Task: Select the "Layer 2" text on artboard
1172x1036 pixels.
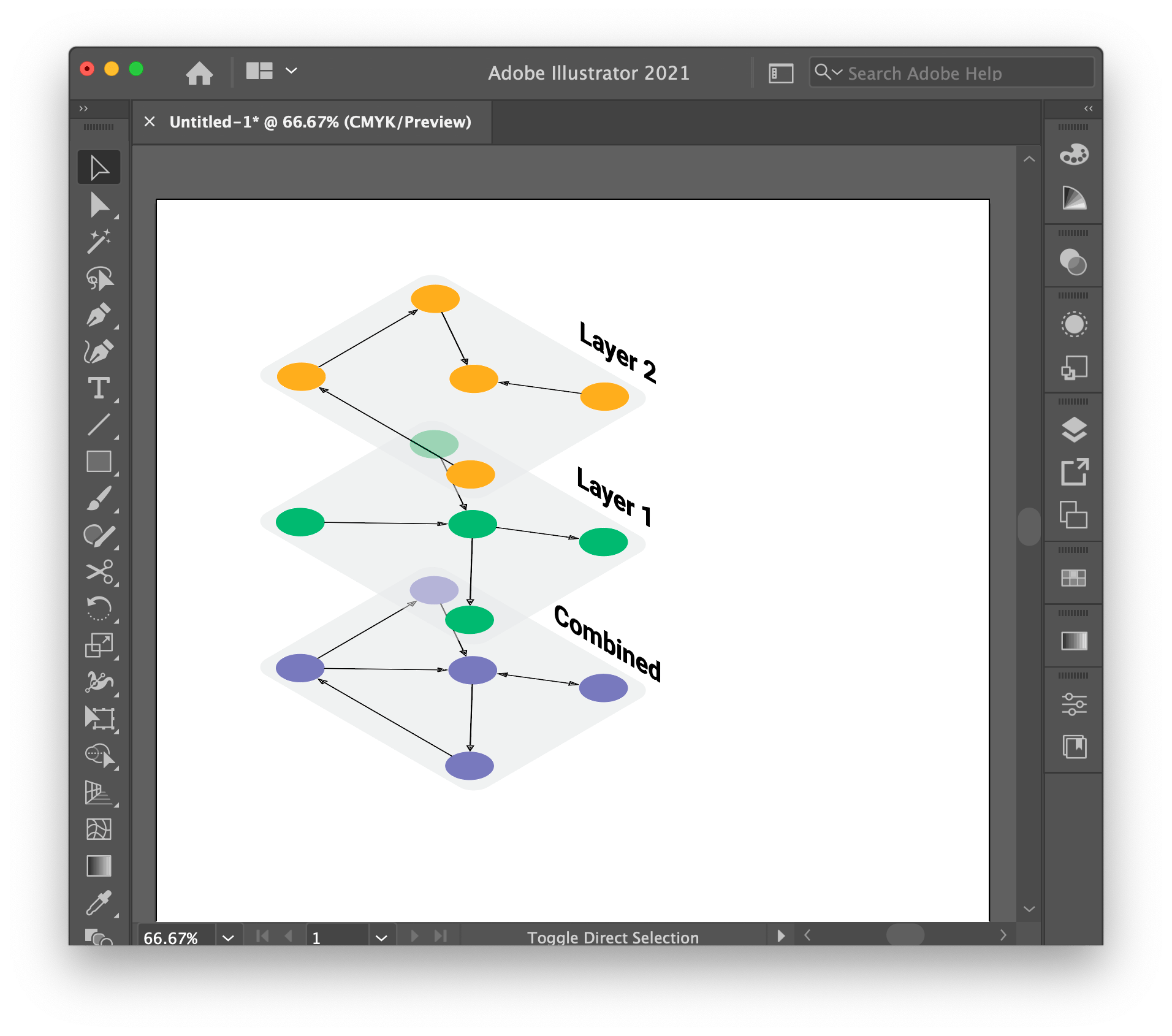Action: point(618,352)
